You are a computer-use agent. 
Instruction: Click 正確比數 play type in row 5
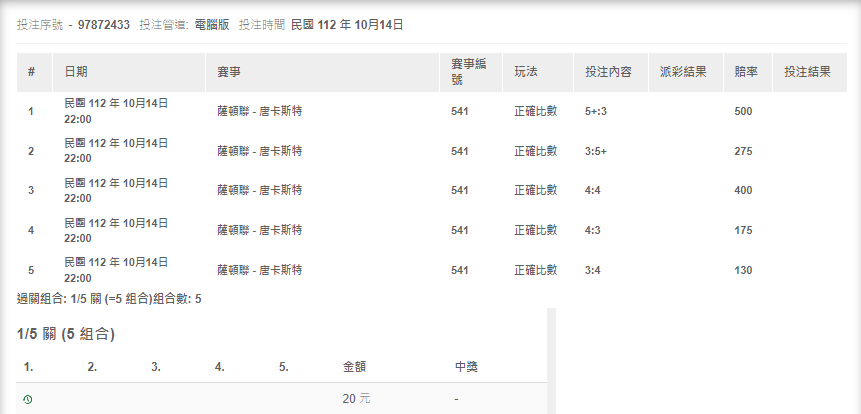tap(535, 270)
